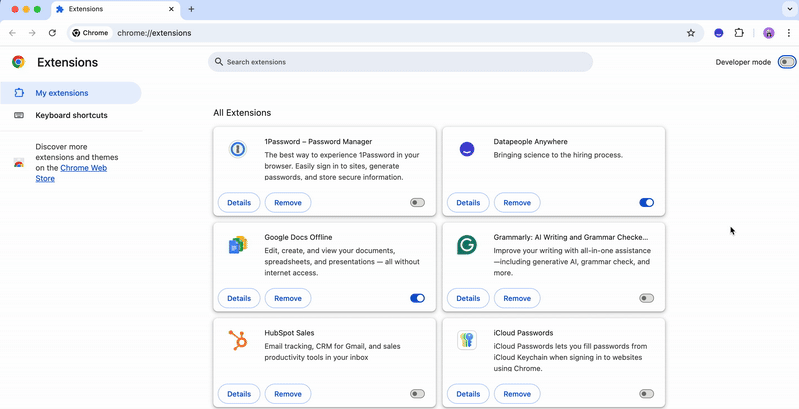799x409 pixels.
Task: Open Details for Google Docs Offline
Action: pyautogui.click(x=239, y=298)
